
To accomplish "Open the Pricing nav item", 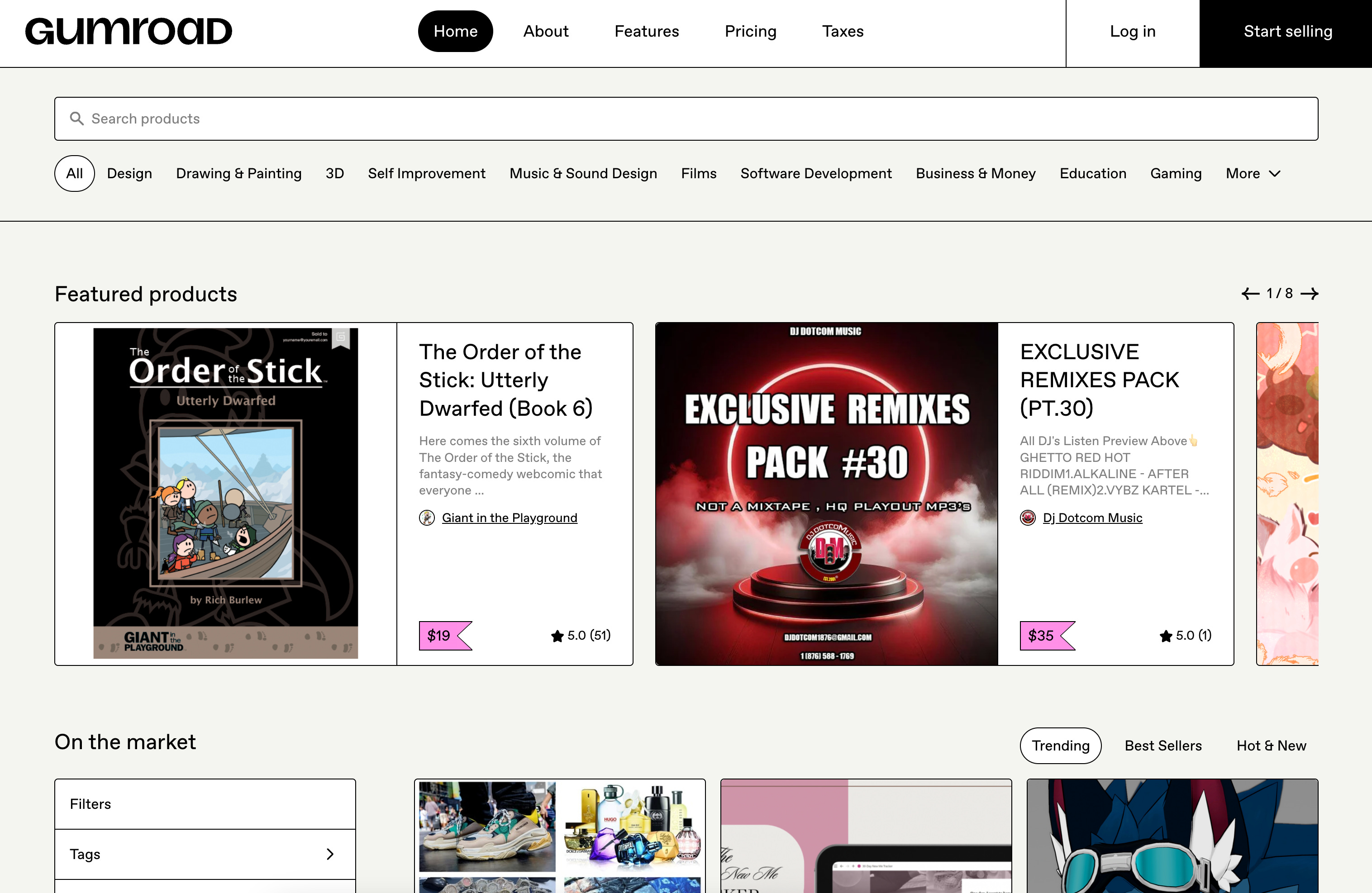I will click(750, 31).
